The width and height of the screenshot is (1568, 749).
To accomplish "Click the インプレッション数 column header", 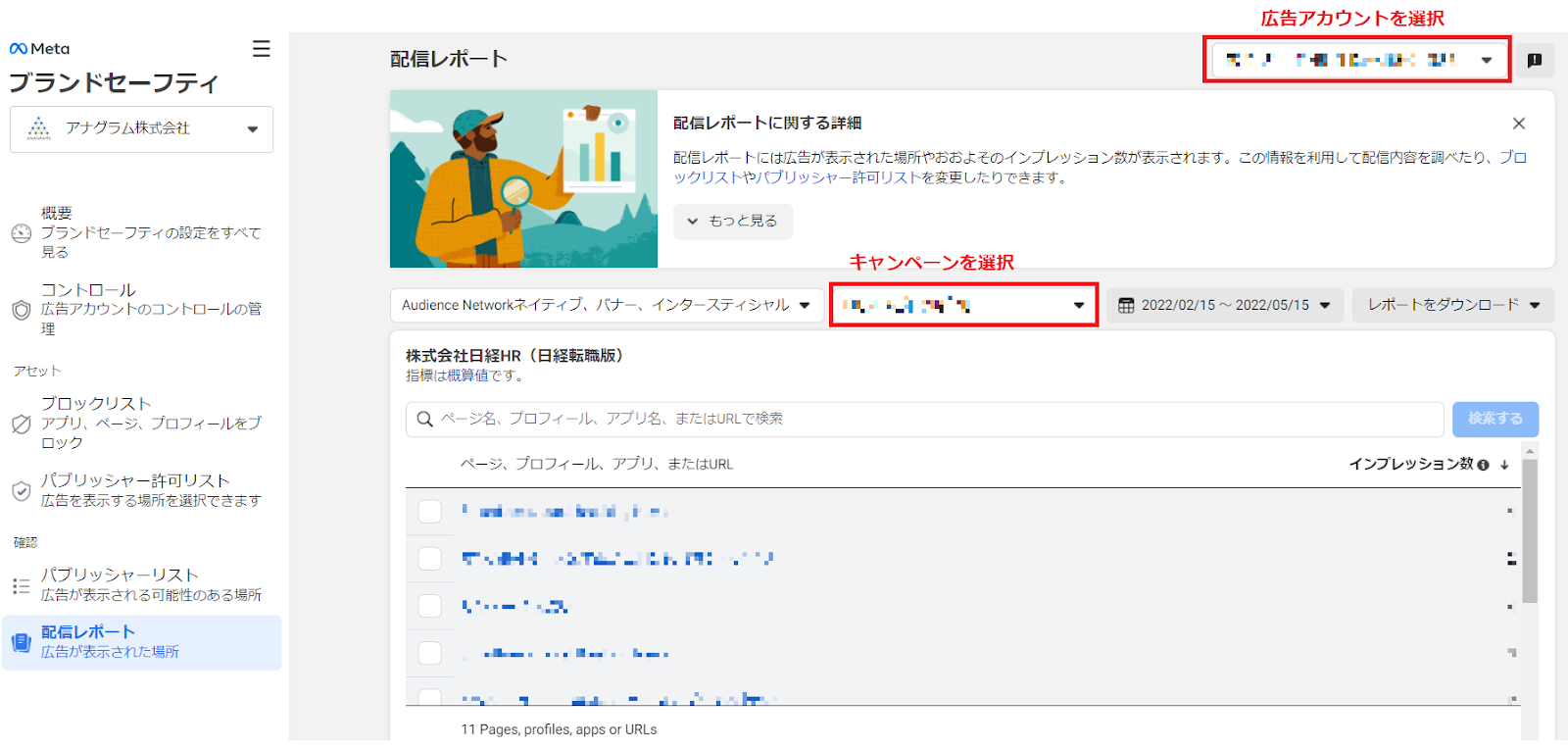I will pyautogui.click(x=1411, y=465).
